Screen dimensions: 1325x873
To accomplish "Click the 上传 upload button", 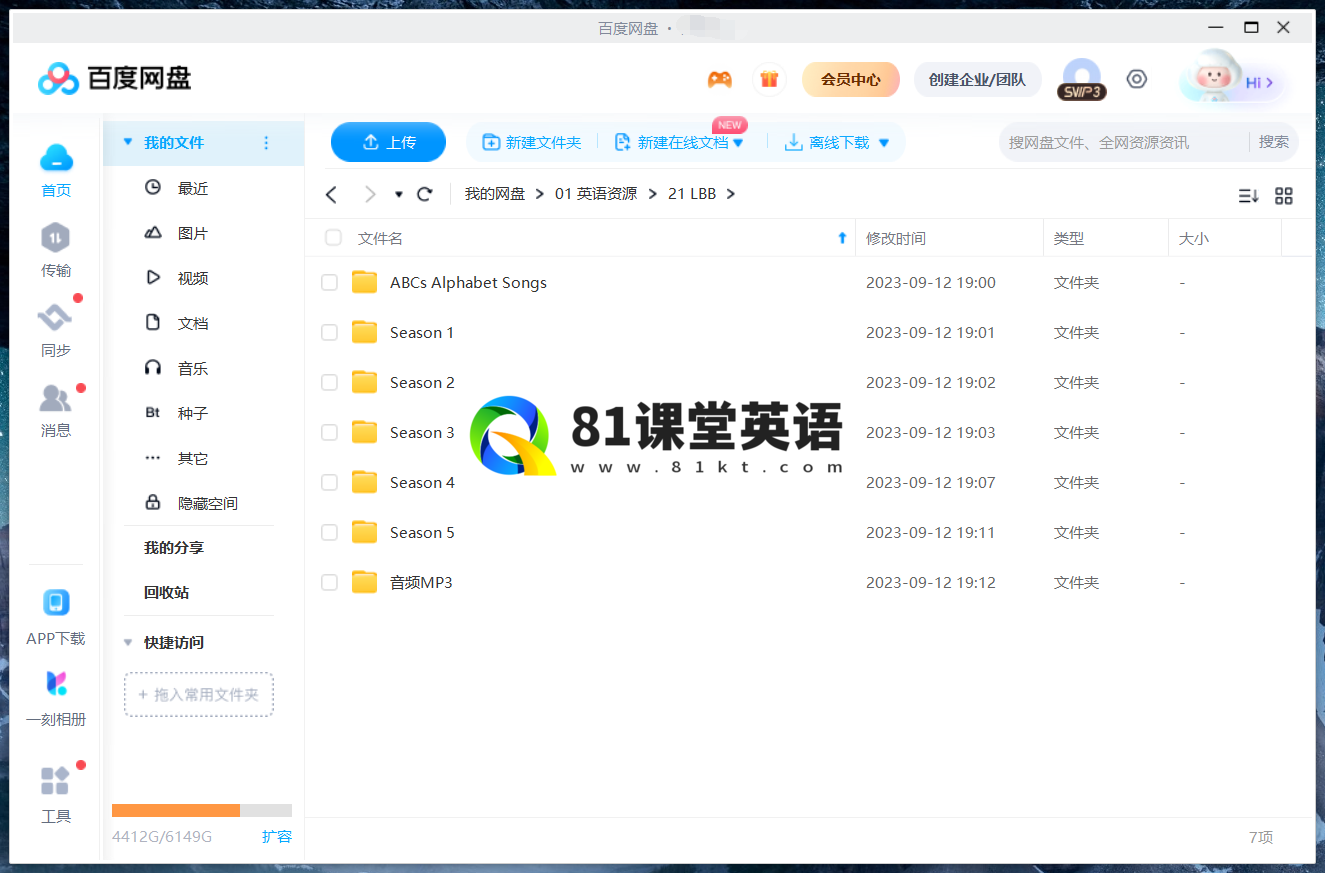I will click(388, 142).
